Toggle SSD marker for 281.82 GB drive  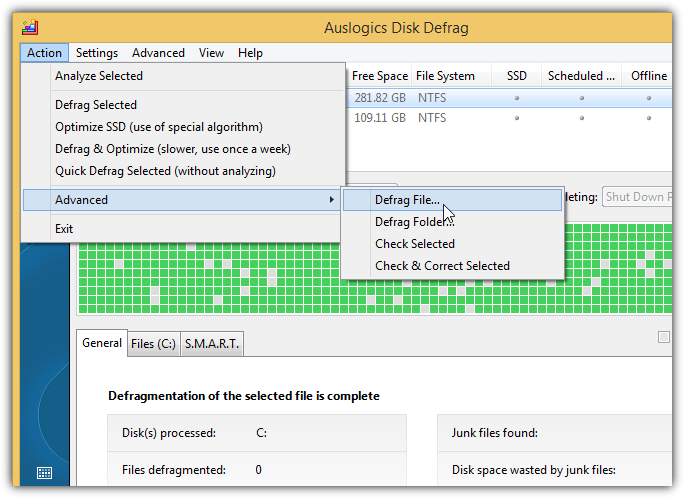[517, 98]
